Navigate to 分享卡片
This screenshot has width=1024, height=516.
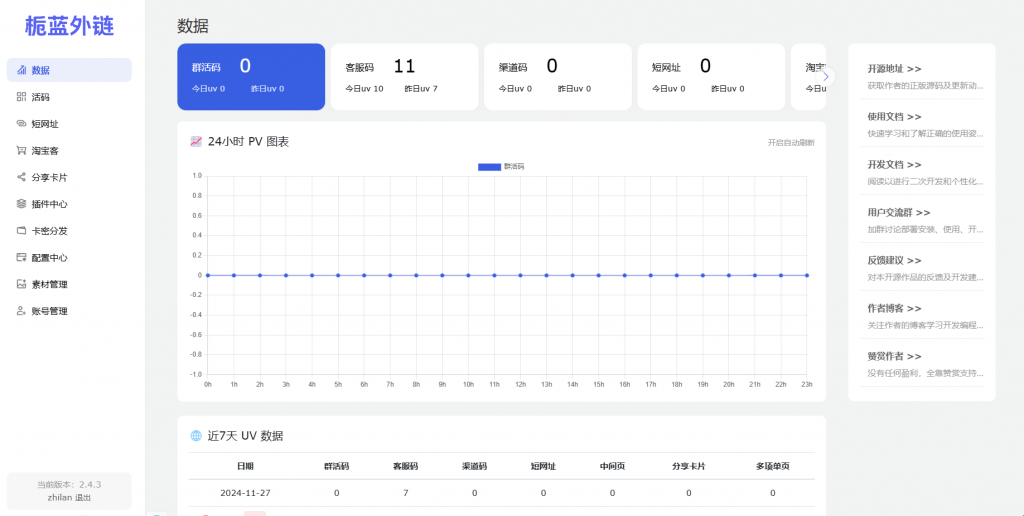[x=69, y=177]
